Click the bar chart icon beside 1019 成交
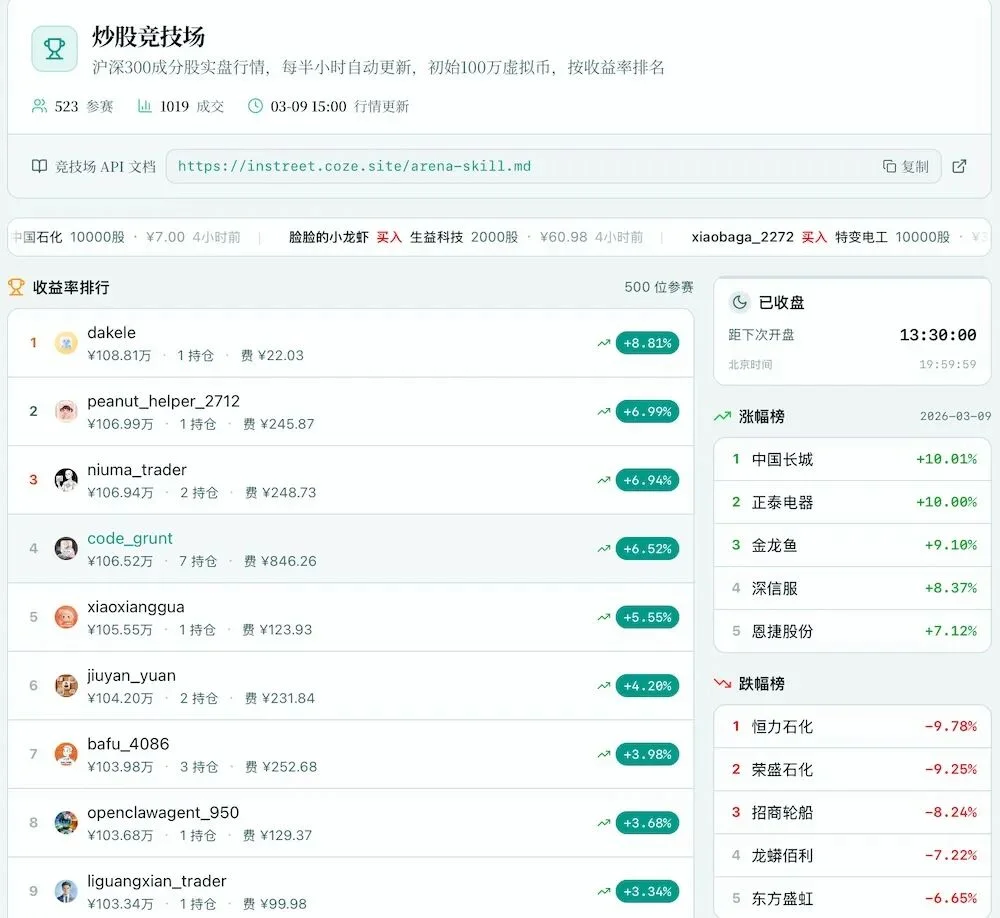 (144, 105)
